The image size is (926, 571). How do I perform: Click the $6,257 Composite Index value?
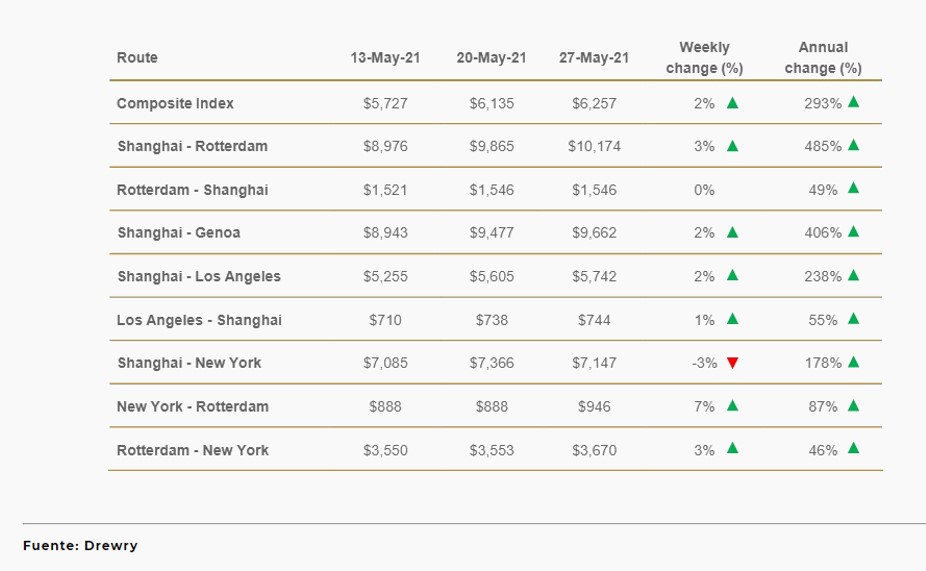pyautogui.click(x=594, y=103)
